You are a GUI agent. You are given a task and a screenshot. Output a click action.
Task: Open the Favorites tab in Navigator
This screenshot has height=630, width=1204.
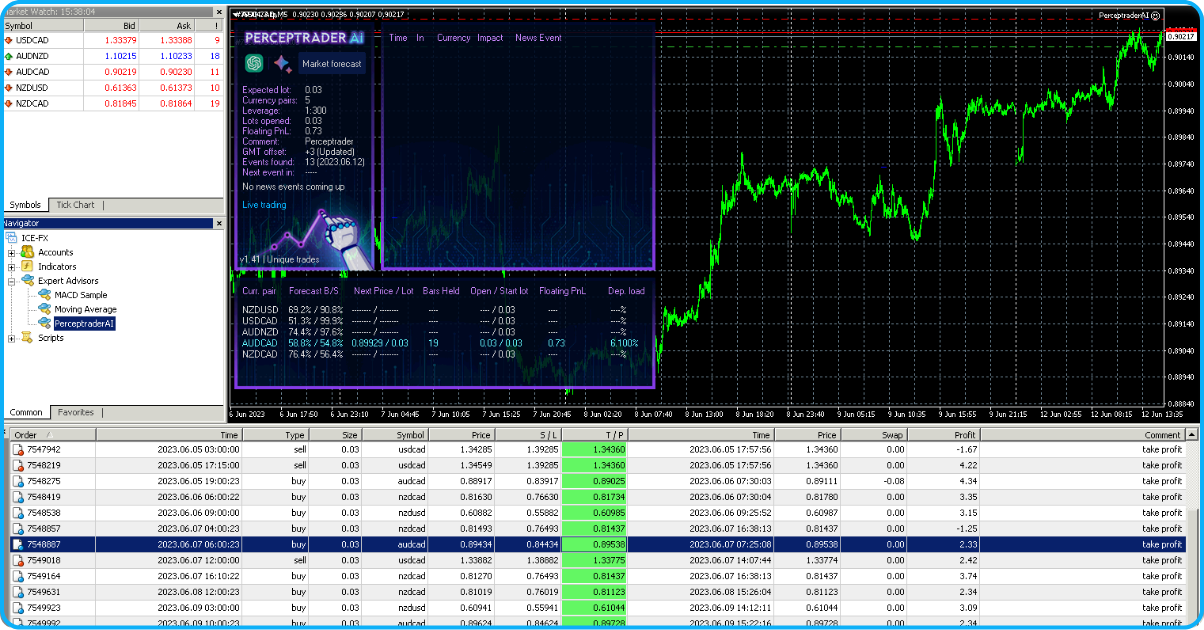pos(75,412)
